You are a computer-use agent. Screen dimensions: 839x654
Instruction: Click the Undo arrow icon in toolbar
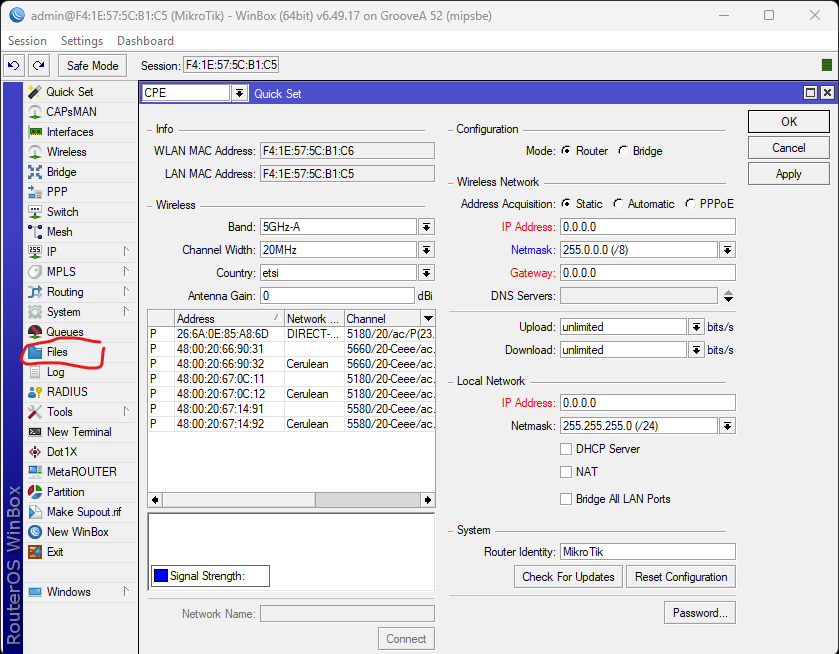[14, 65]
